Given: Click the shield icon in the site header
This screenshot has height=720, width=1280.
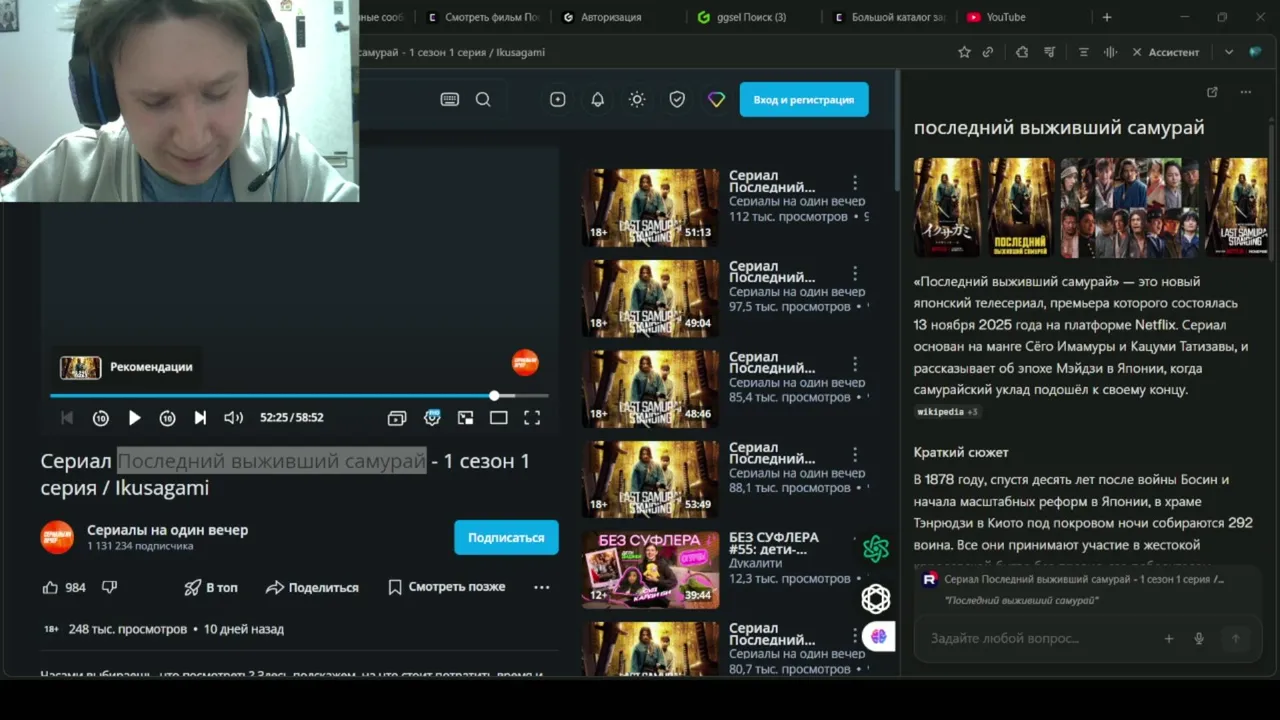Looking at the screenshot, I should pos(677,100).
